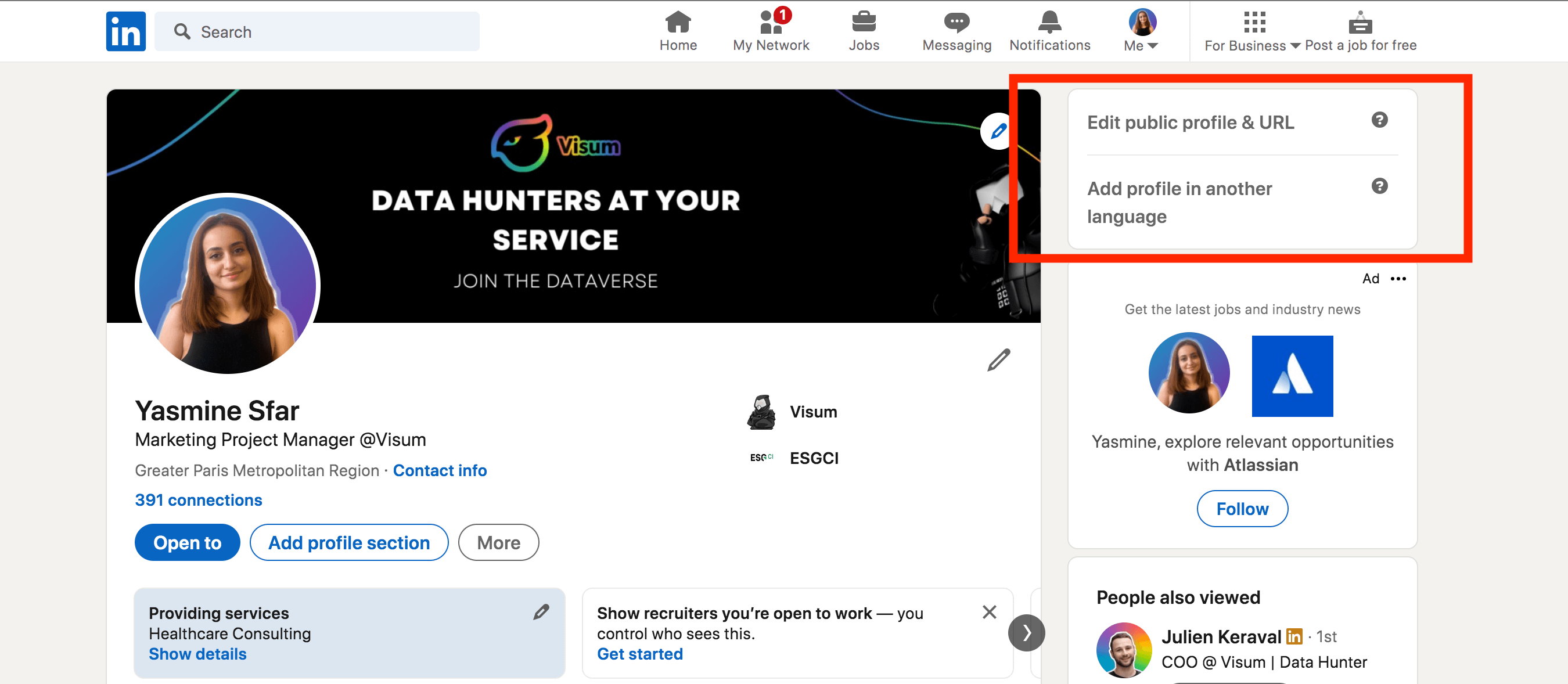Click the Open to button
1568x684 pixels.
click(x=187, y=542)
